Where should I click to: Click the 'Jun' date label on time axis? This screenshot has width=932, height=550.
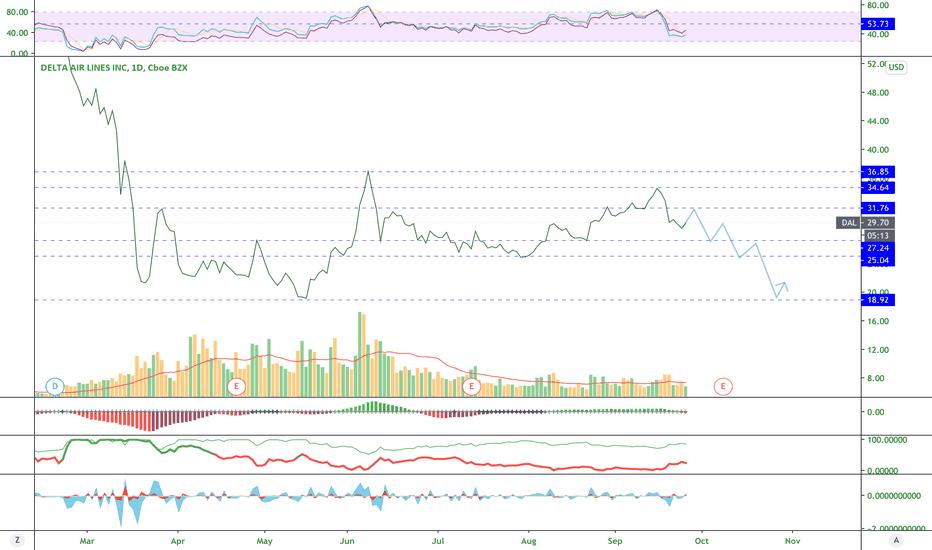click(347, 541)
